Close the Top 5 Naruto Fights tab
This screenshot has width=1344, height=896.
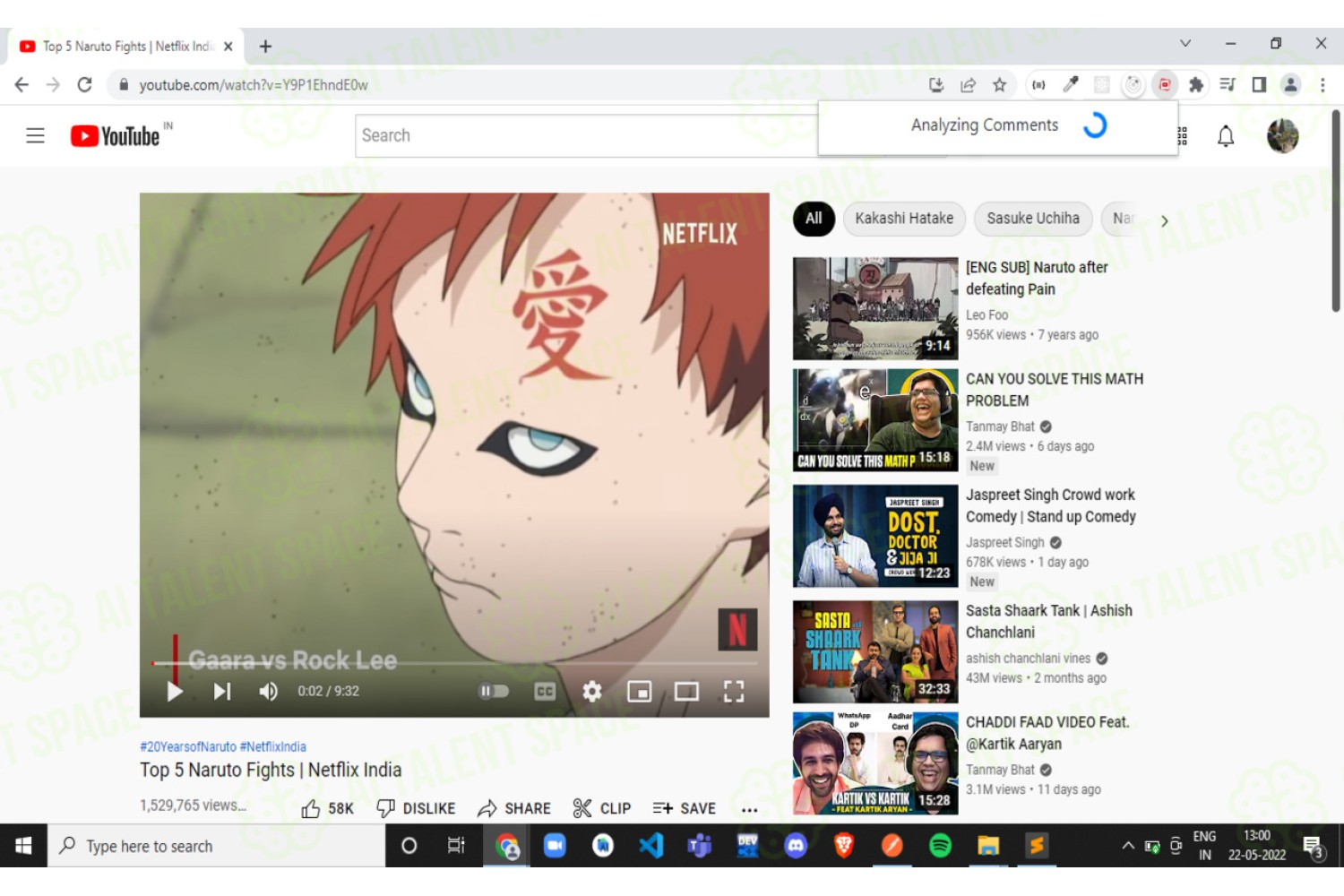pos(228,47)
